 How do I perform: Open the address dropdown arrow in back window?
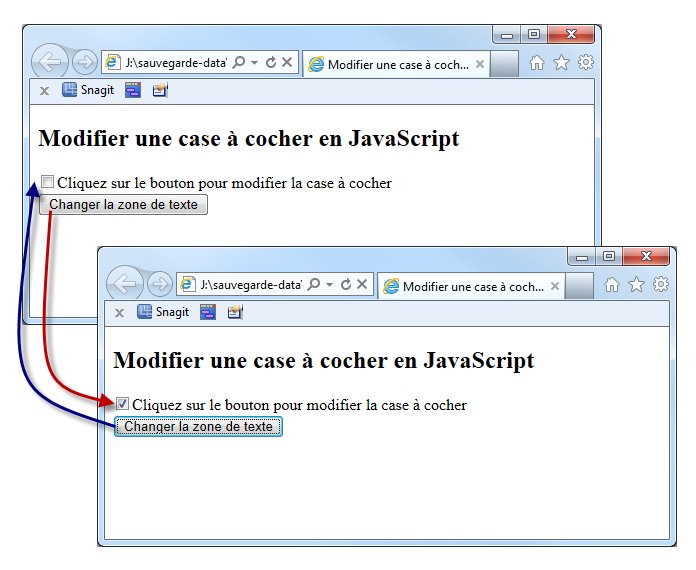254,63
